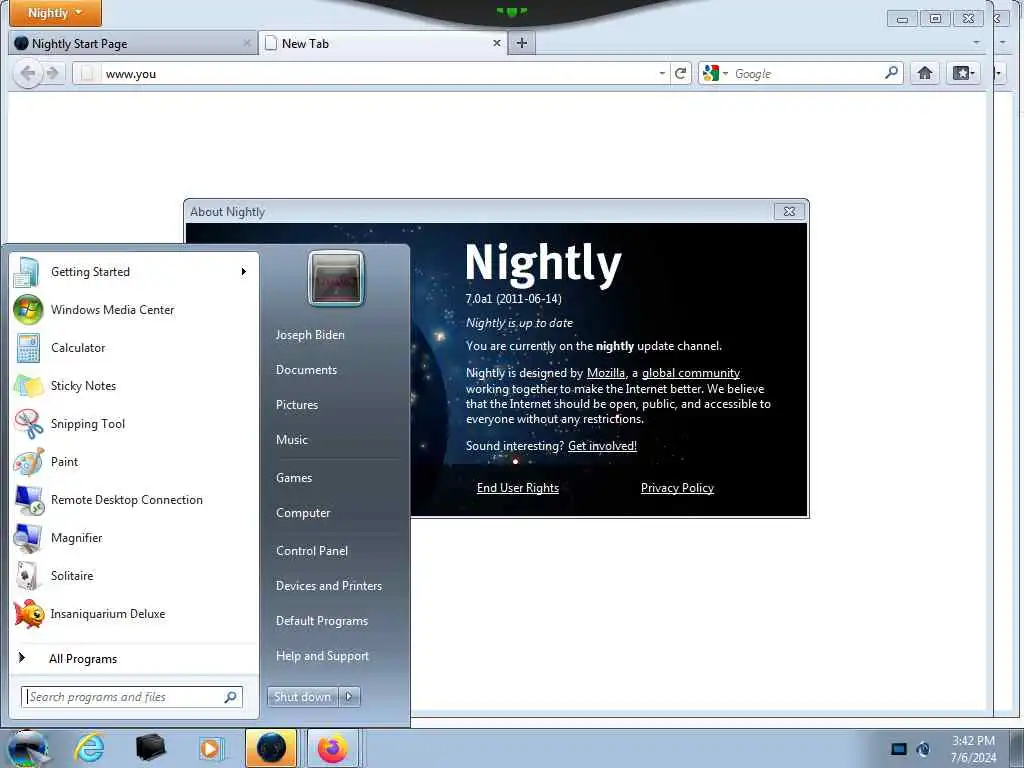Expand All Programs list

[133, 658]
